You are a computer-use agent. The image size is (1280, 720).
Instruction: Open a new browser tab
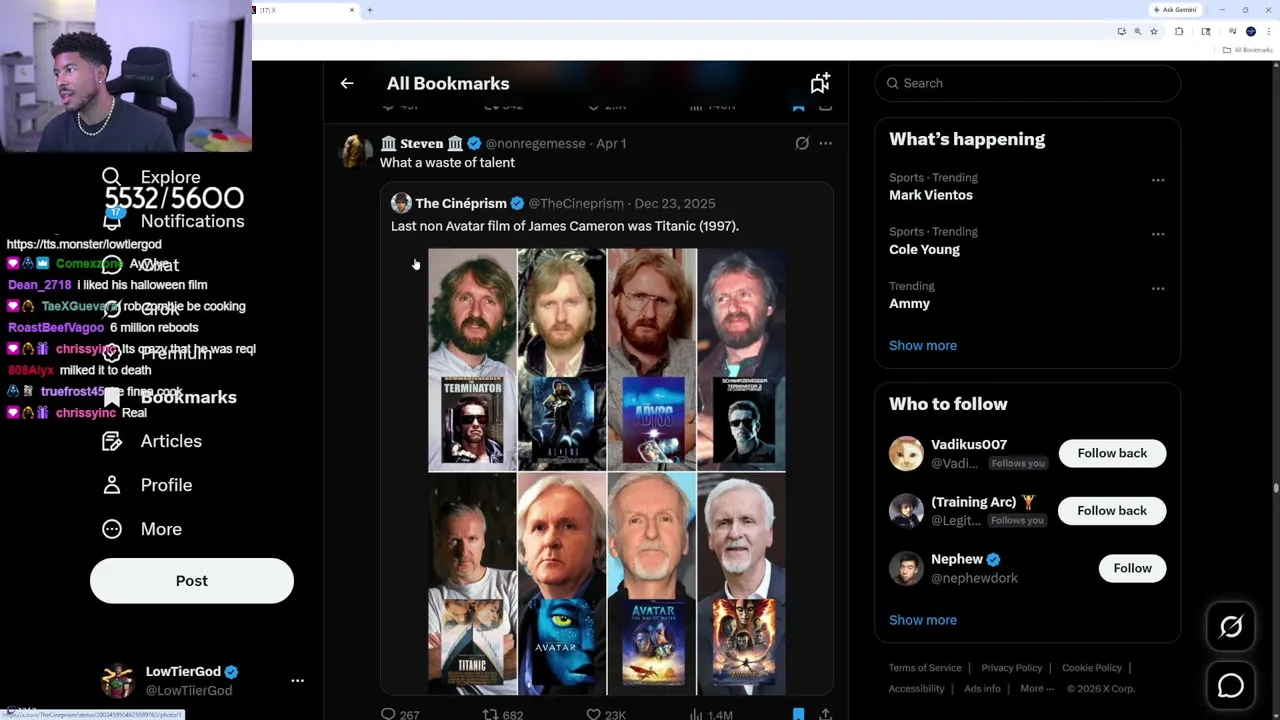coord(370,10)
